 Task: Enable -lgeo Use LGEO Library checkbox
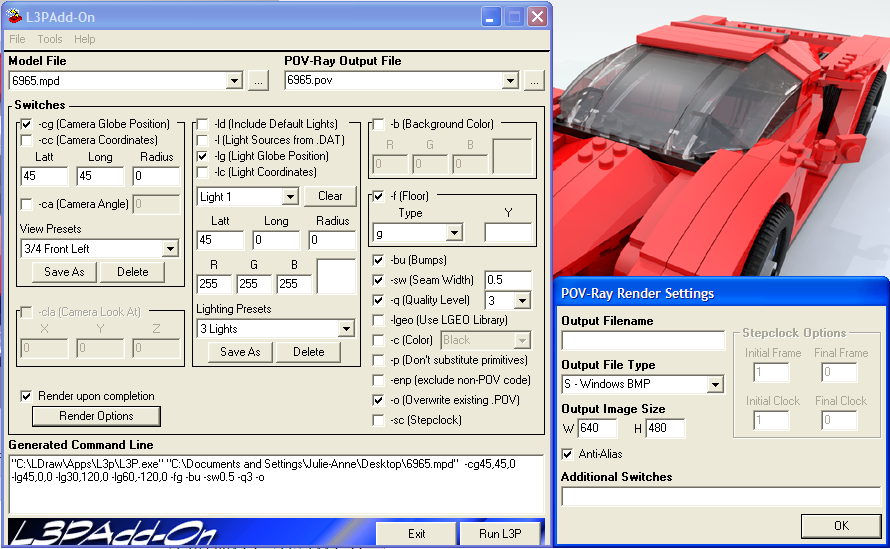point(378,320)
